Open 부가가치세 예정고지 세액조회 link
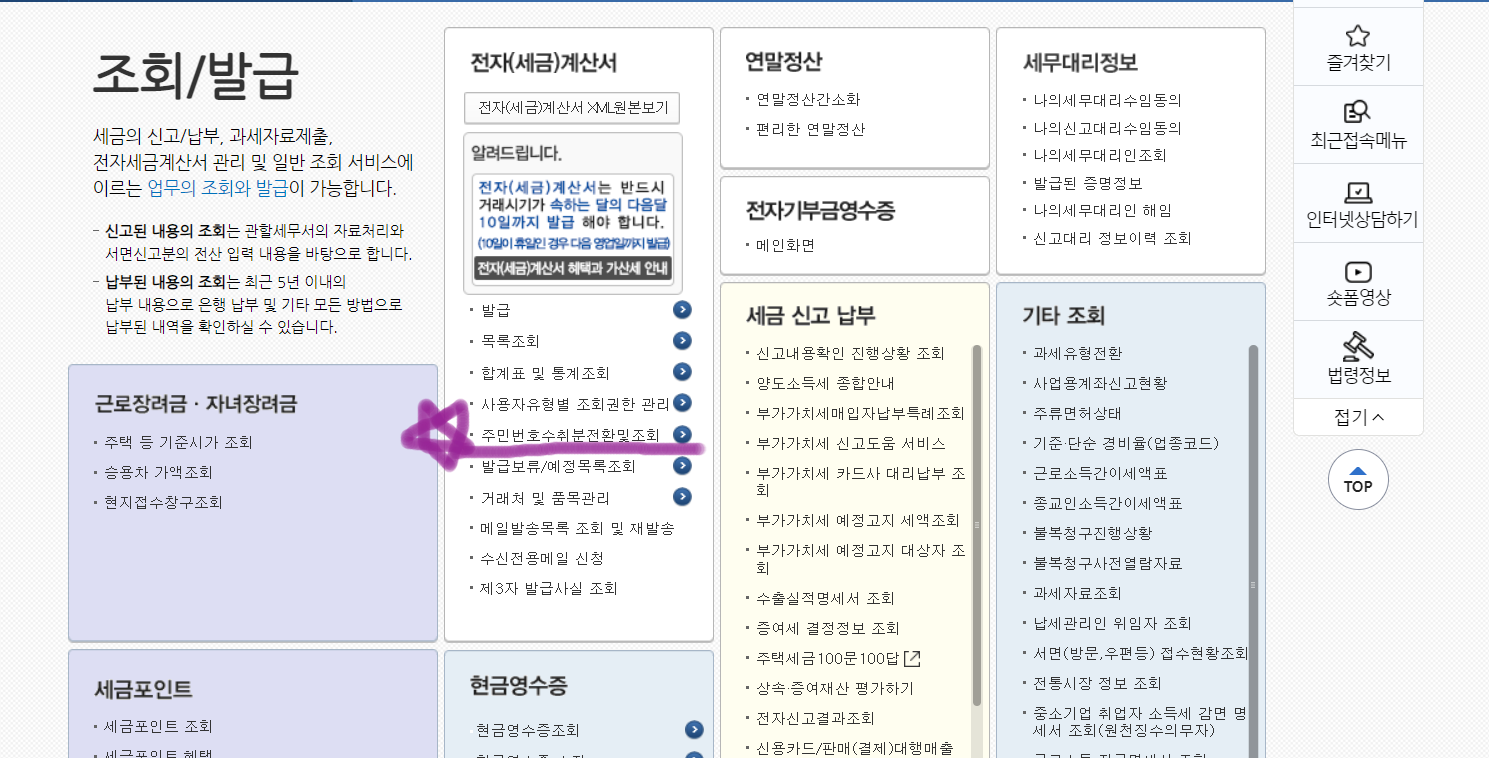Viewport: 1489px width, 758px height. point(858,520)
